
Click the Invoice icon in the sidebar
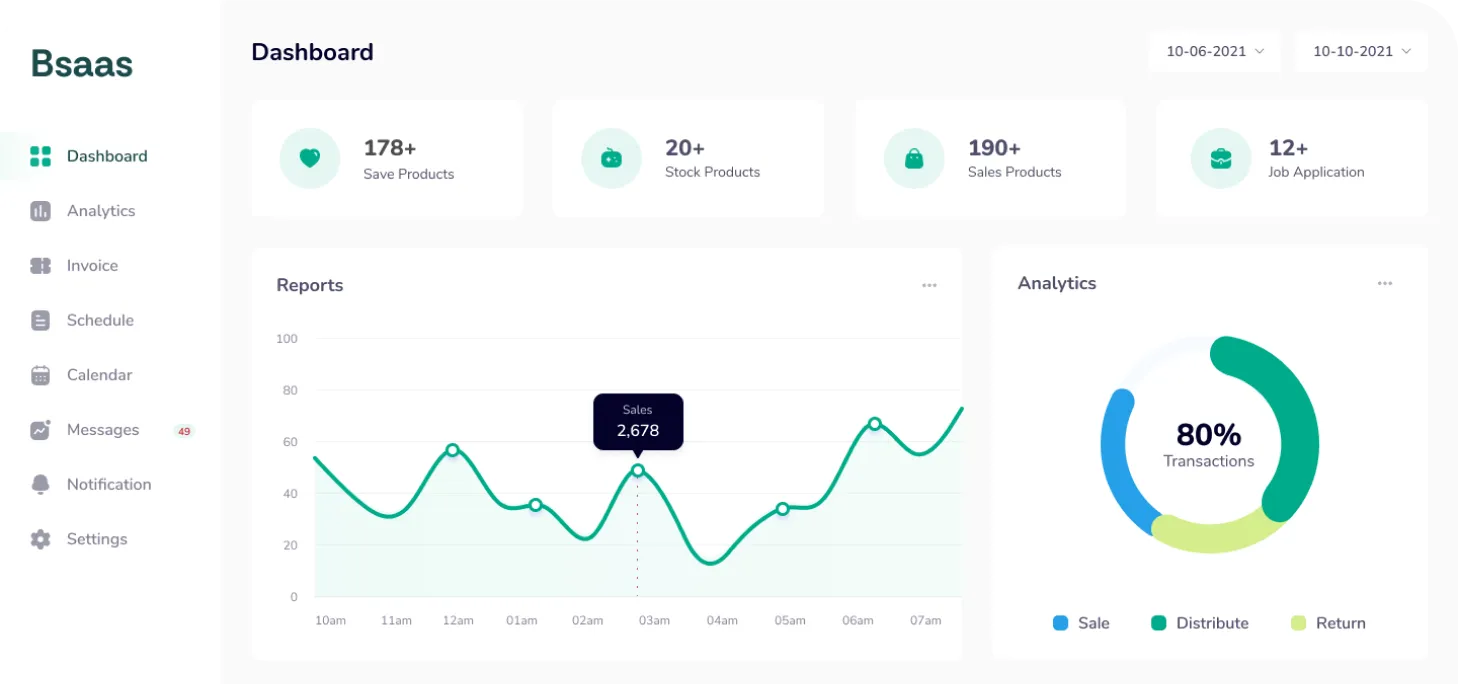coord(40,265)
